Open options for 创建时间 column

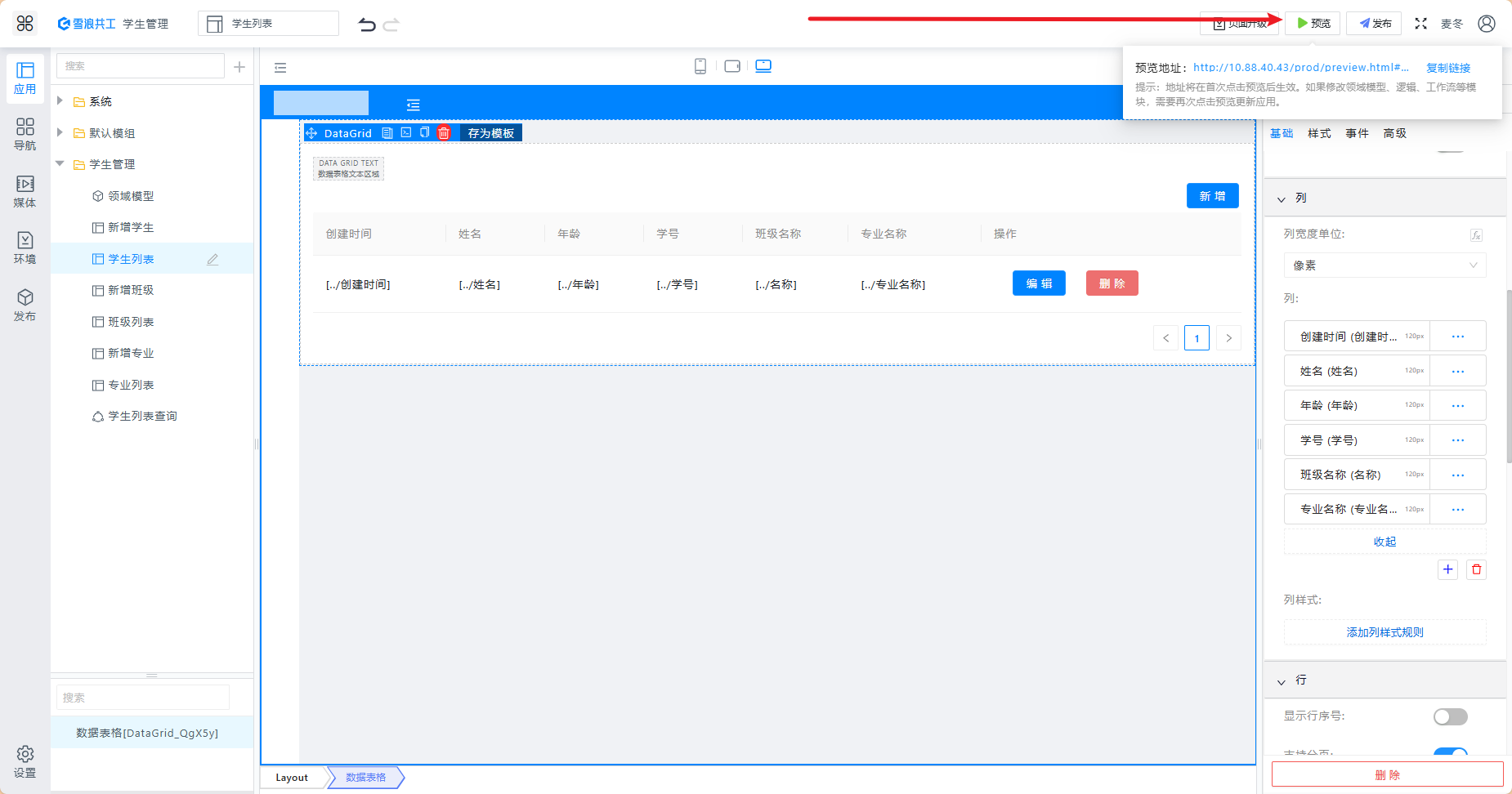[1457, 337]
